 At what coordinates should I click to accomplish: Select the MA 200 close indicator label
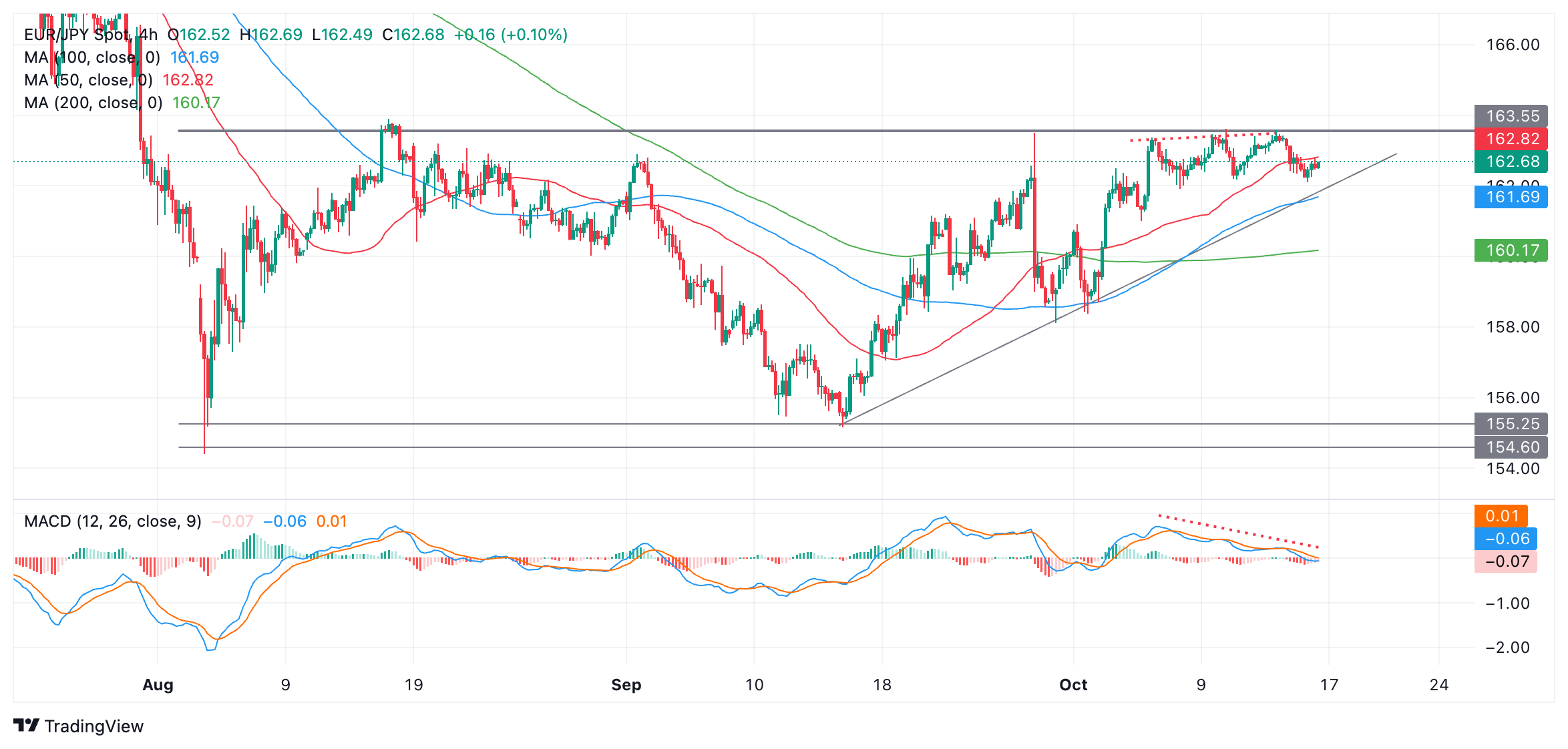coord(93,103)
